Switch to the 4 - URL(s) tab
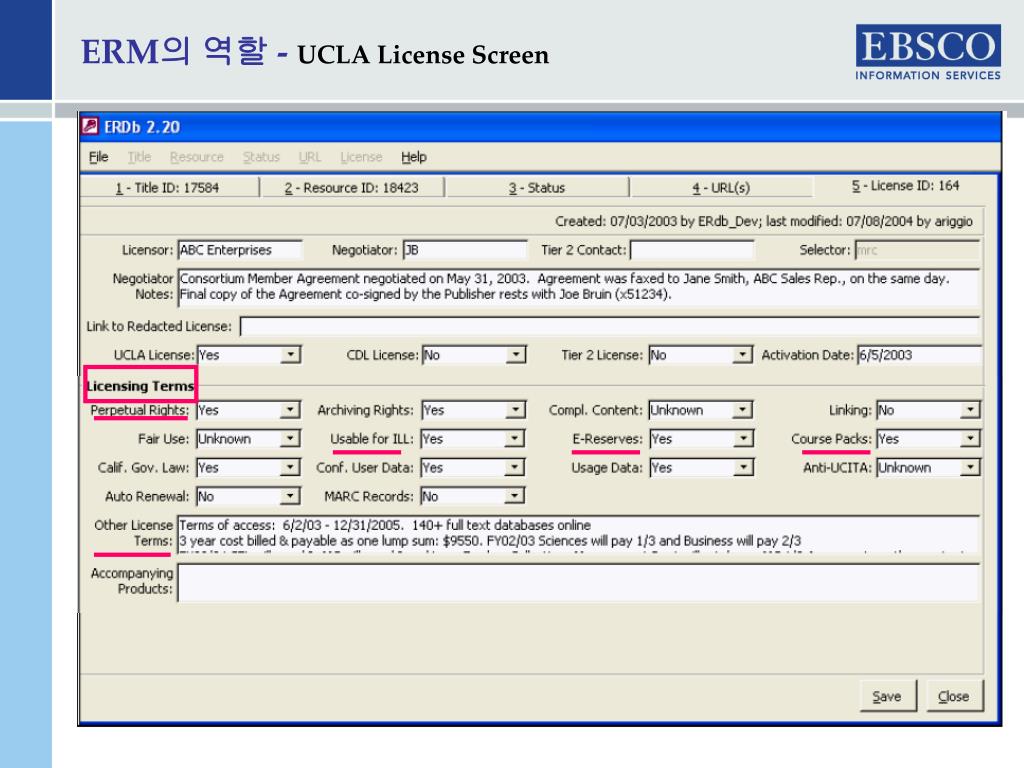Viewport: 1024px width, 768px height. 721,187
